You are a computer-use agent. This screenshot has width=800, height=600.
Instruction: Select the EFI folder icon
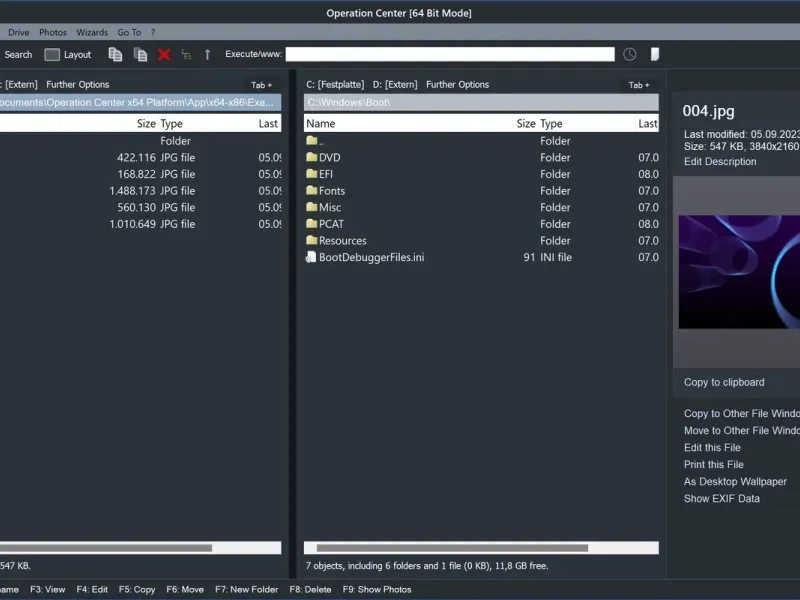tap(312, 174)
